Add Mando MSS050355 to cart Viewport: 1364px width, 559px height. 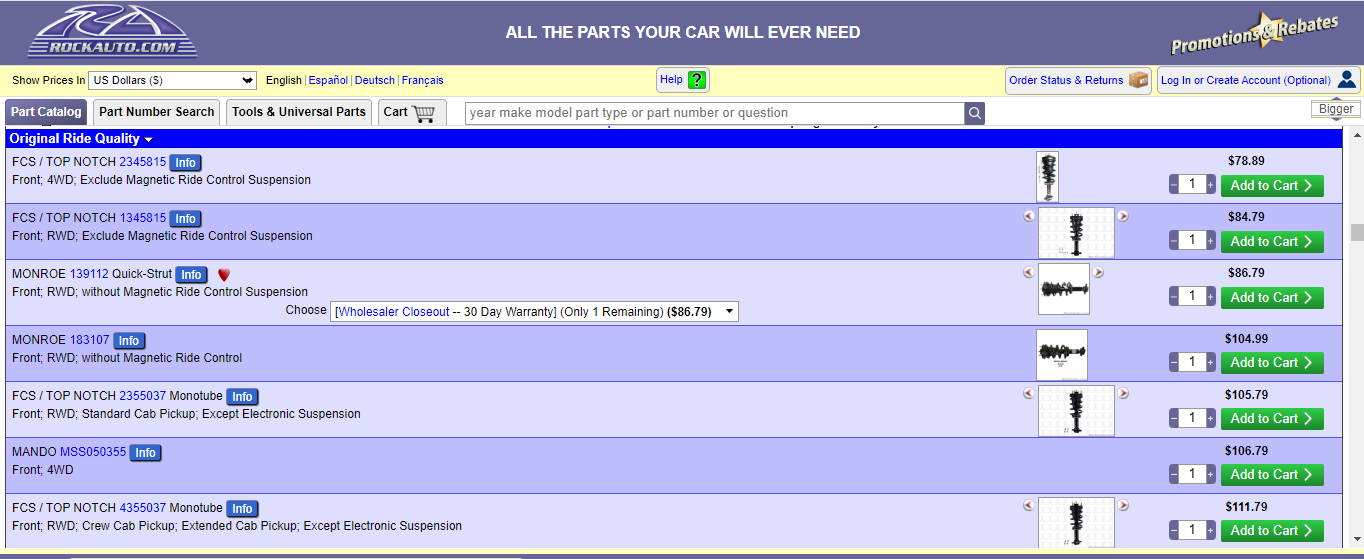click(1272, 474)
